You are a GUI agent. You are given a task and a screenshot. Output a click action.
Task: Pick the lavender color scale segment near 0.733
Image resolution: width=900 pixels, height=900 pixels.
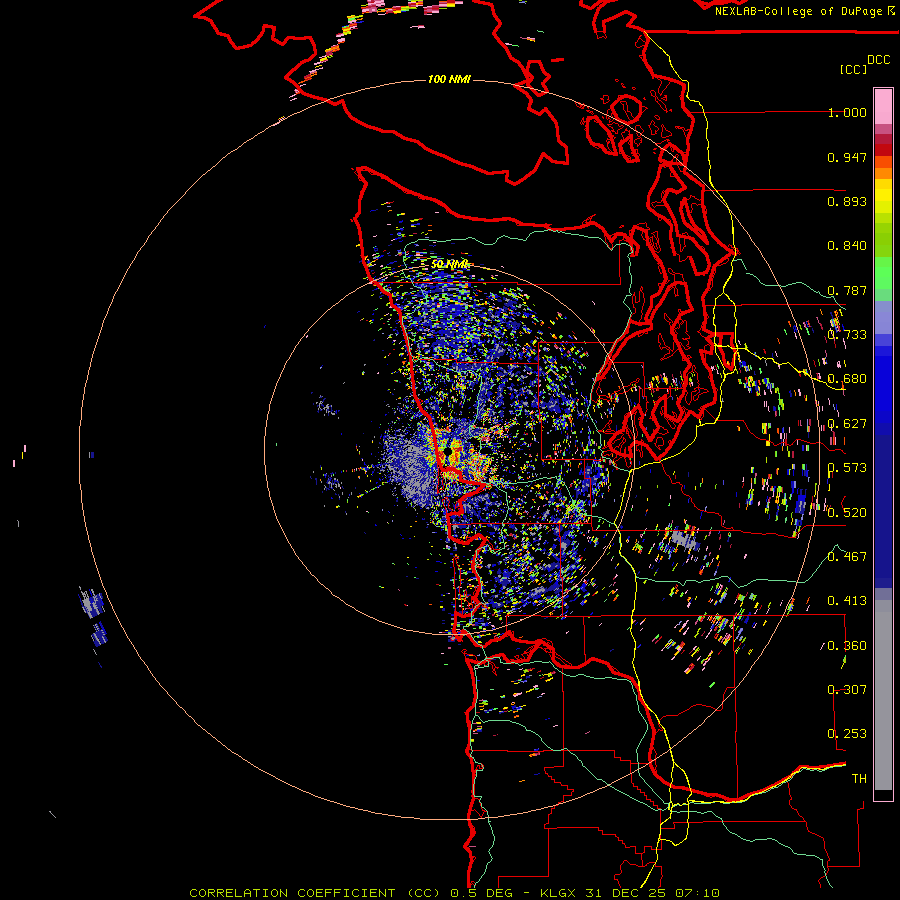pyautogui.click(x=883, y=317)
